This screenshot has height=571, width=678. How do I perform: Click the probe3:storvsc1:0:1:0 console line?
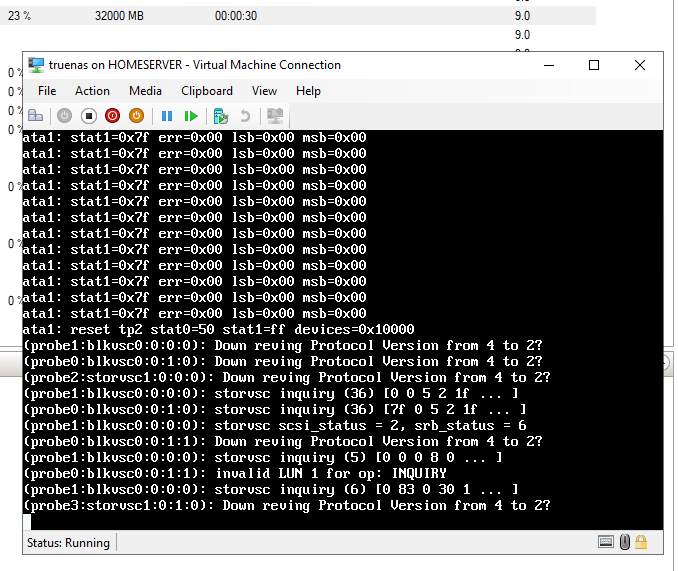pos(286,505)
